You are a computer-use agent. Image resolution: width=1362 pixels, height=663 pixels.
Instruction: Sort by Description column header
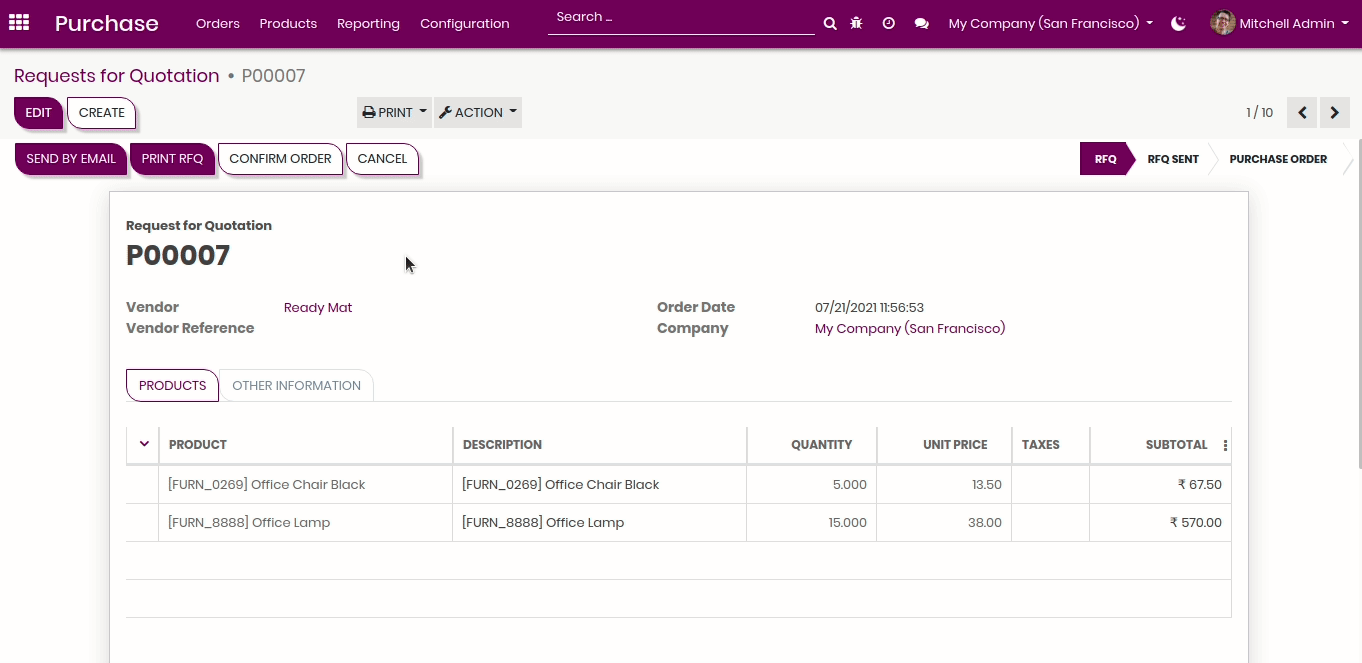(x=599, y=445)
